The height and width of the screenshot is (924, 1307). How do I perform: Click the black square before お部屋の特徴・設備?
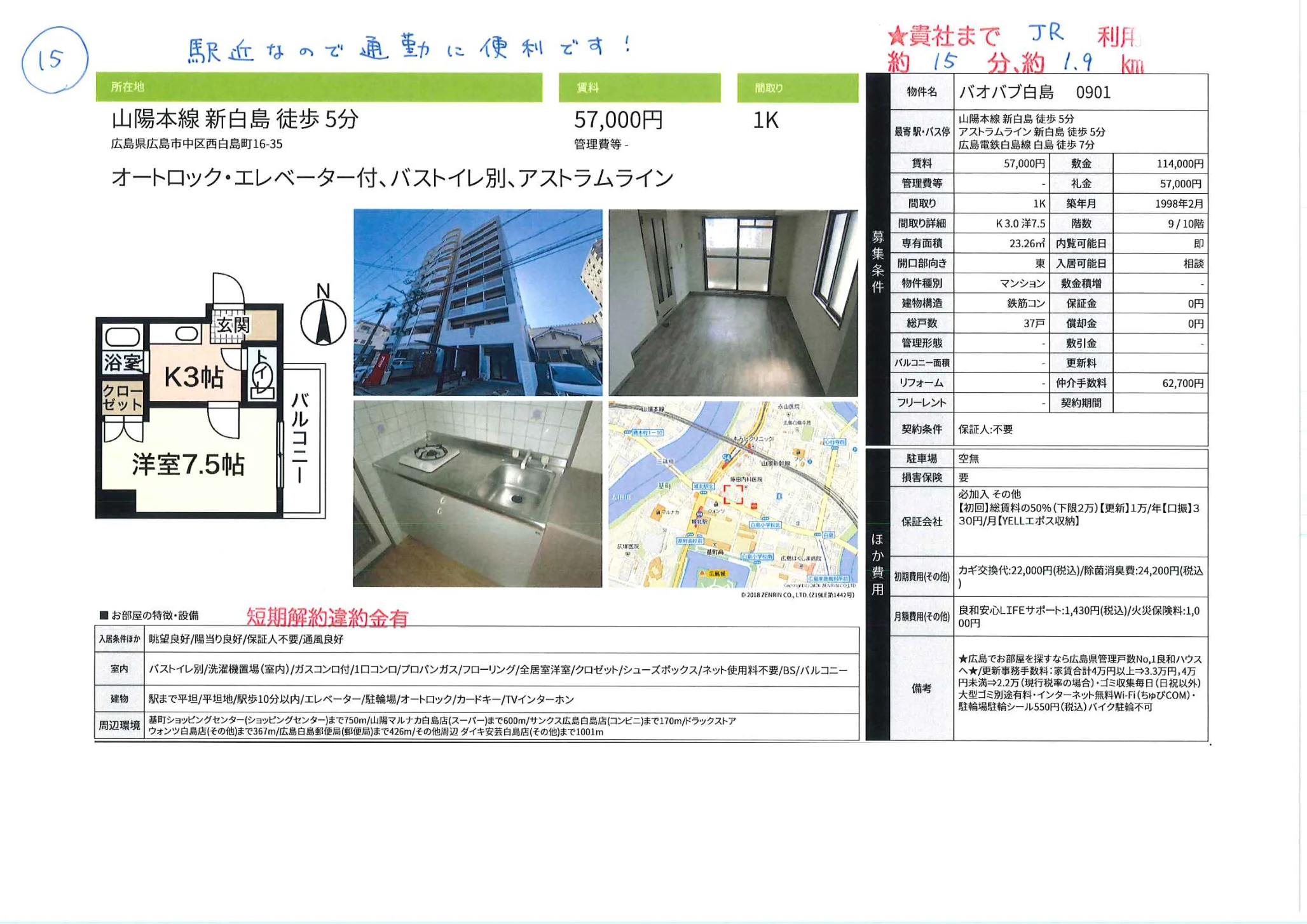point(104,615)
